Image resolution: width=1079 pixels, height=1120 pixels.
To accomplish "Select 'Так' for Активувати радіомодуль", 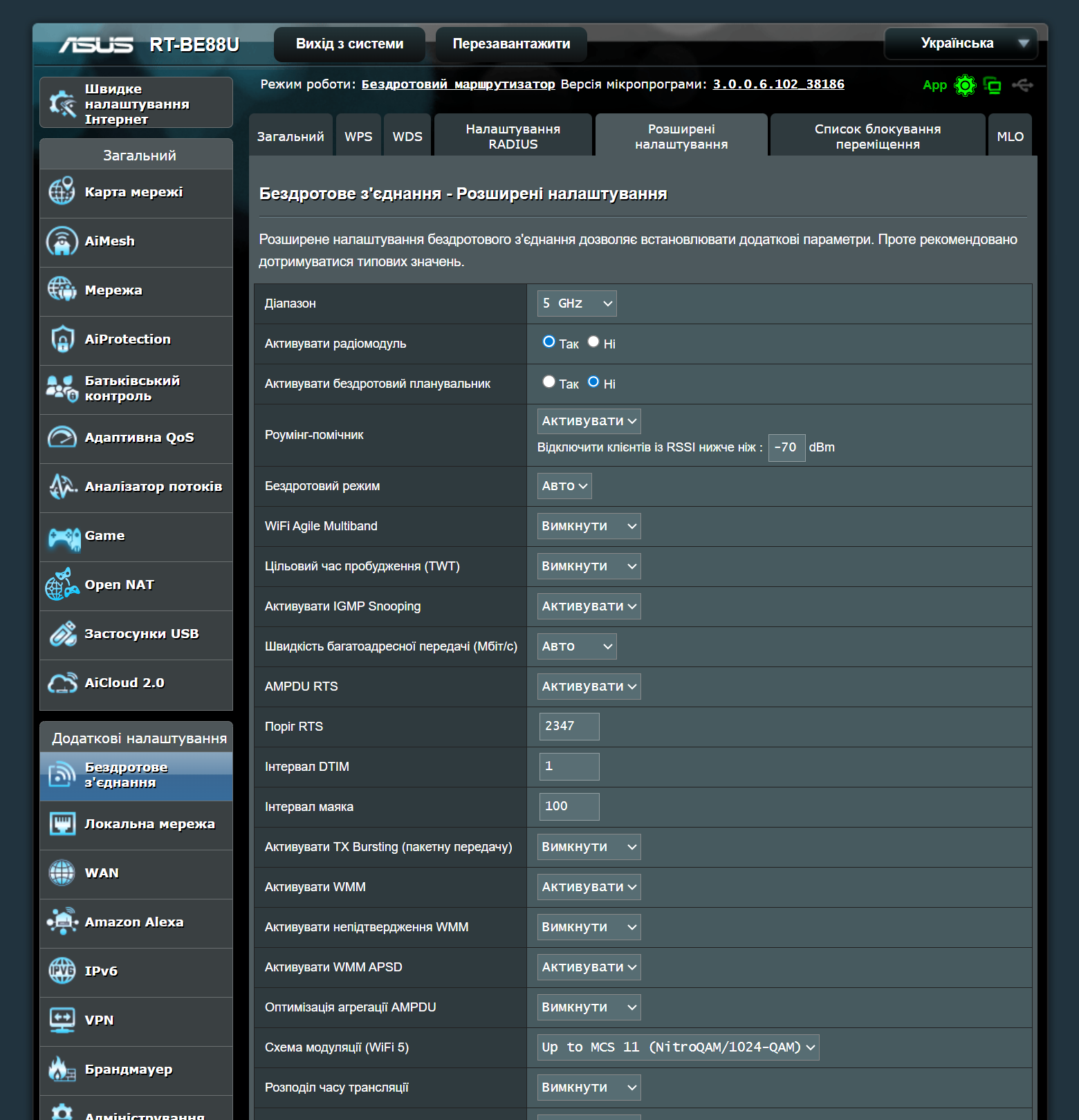I will [x=549, y=342].
